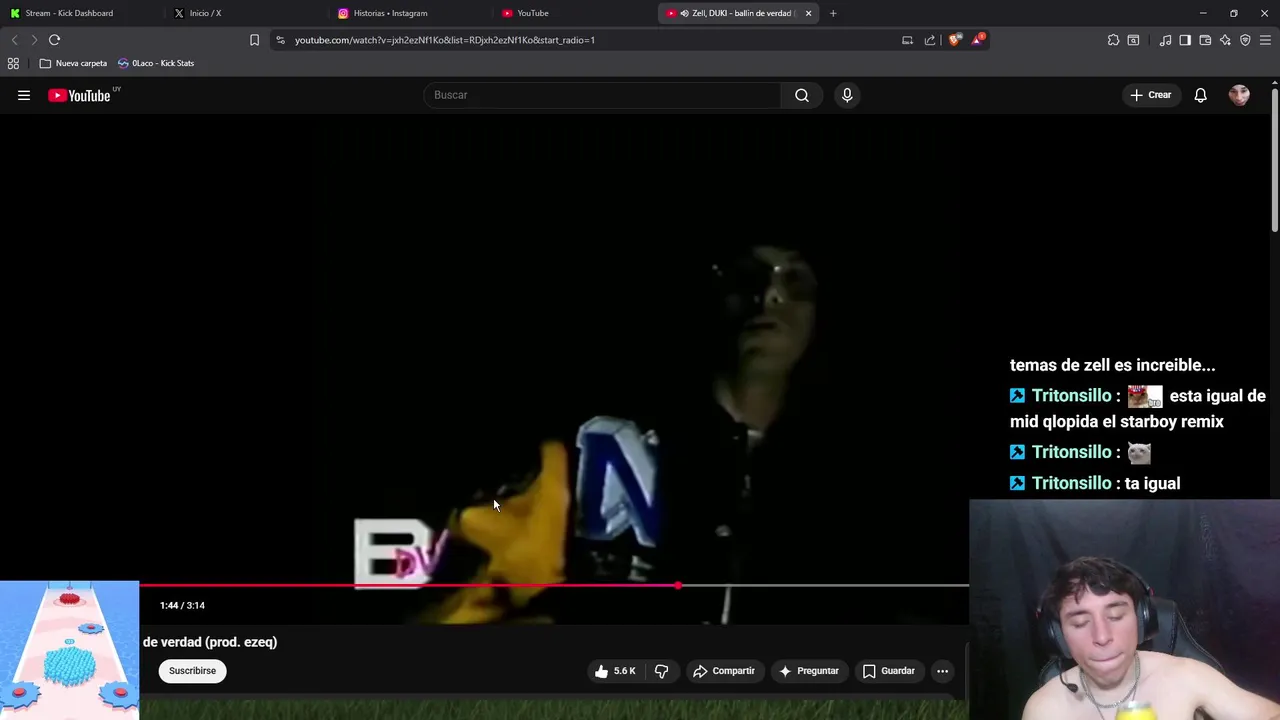Open the account avatar menu

pyautogui.click(x=1239, y=95)
